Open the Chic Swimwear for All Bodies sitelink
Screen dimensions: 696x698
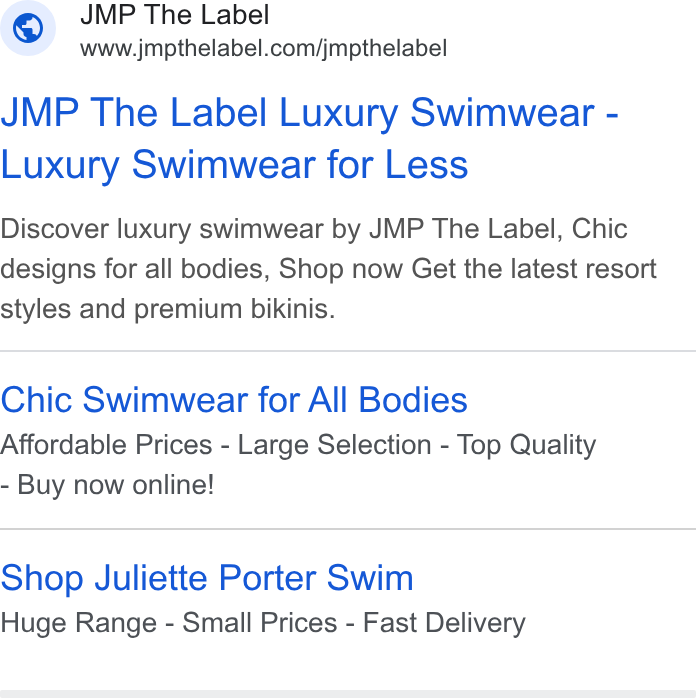pyautogui.click(x=234, y=400)
